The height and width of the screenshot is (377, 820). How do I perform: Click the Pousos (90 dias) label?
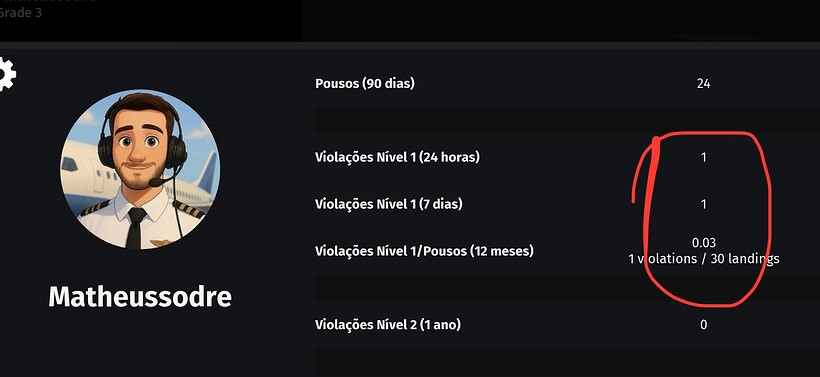point(365,84)
